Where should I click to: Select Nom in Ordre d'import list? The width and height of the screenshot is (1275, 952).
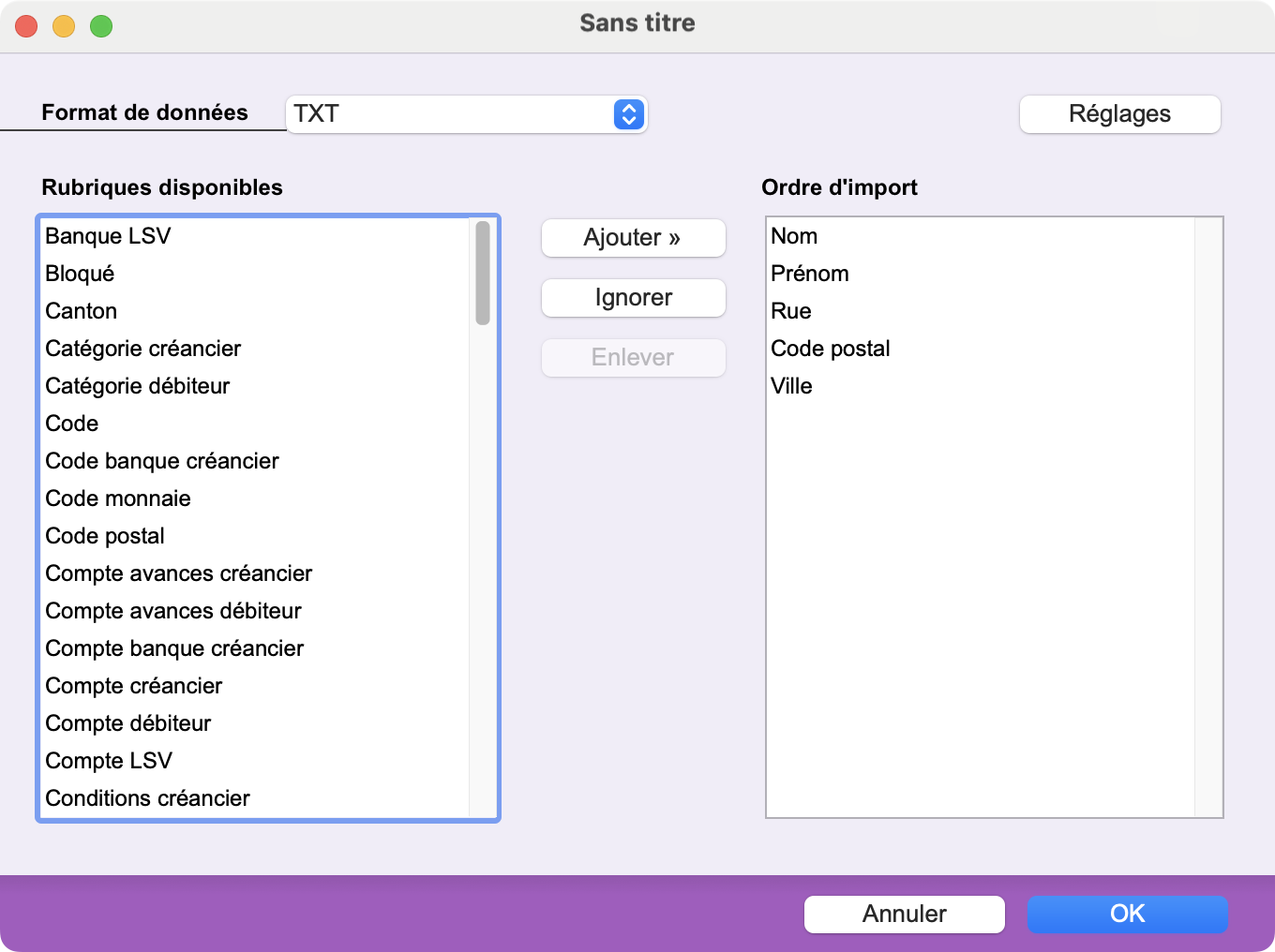coord(981,236)
